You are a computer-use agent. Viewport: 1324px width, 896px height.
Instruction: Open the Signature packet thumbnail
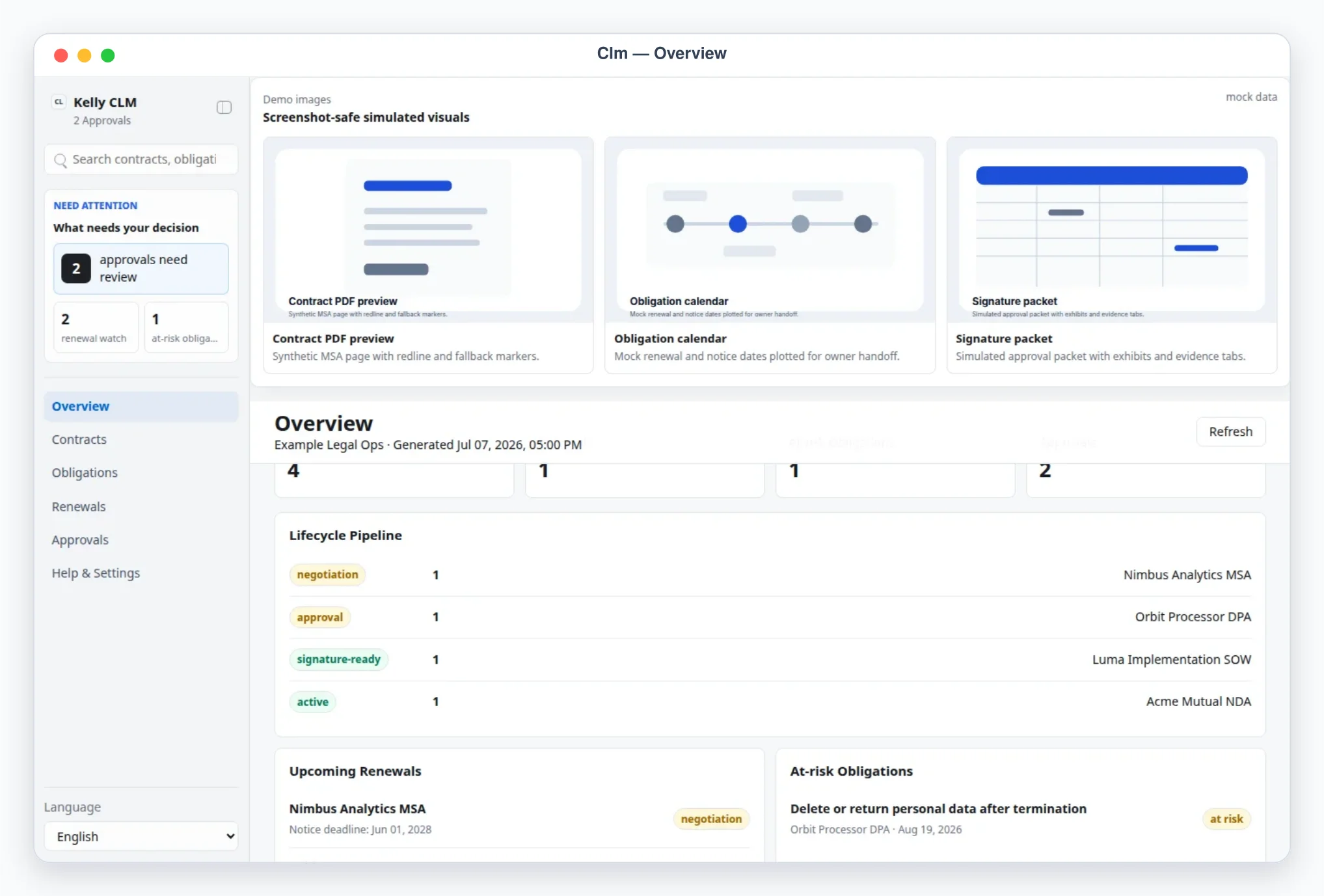coord(1112,230)
